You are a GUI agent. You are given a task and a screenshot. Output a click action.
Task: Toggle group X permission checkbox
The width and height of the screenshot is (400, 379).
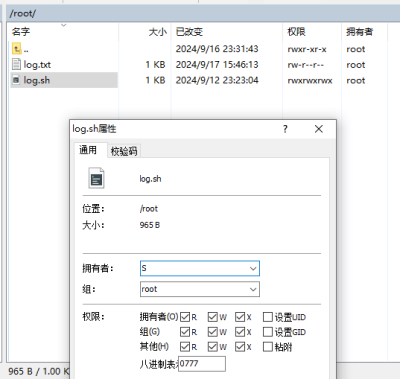click(240, 332)
